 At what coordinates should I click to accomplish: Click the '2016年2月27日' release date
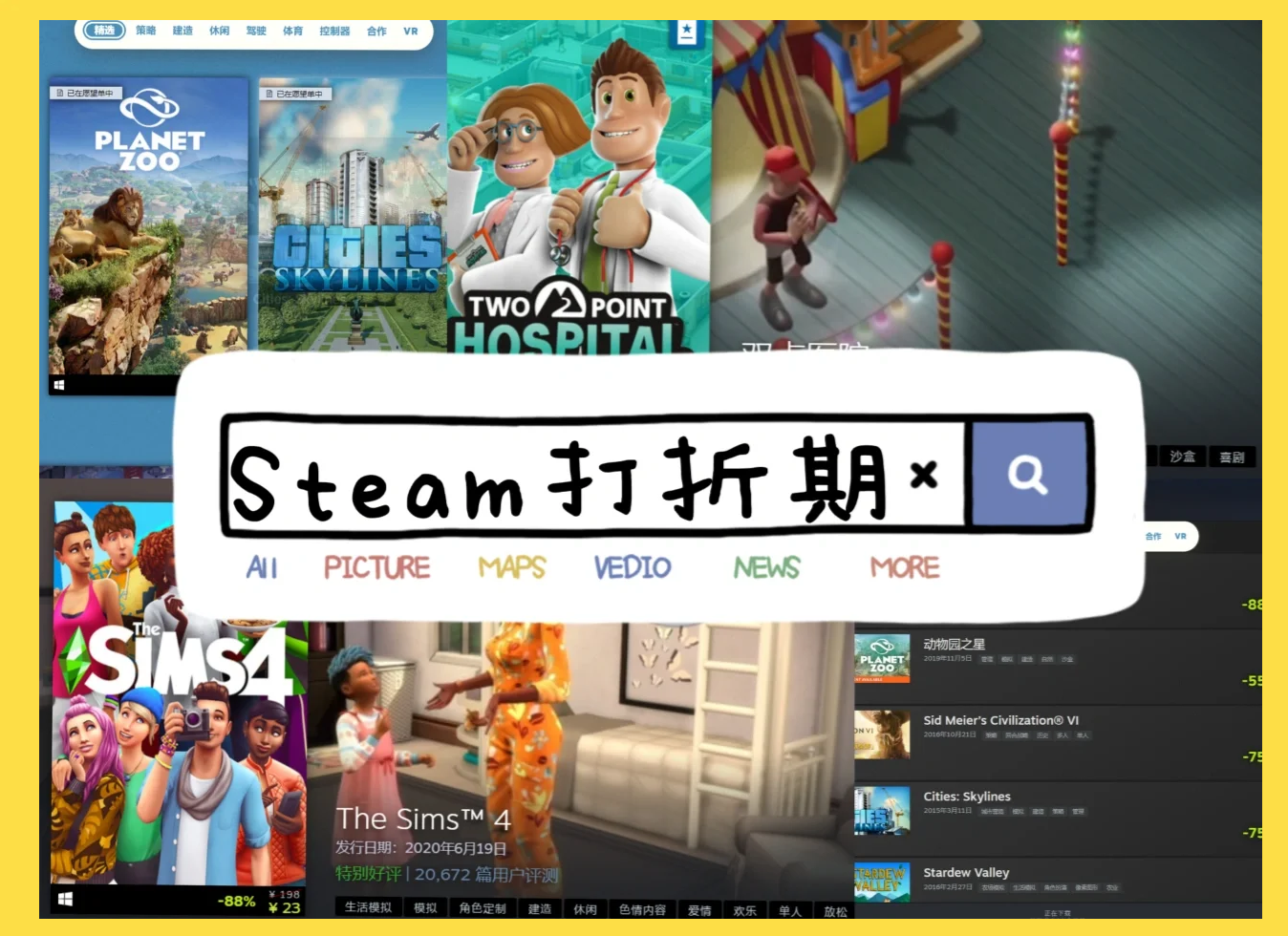947,887
